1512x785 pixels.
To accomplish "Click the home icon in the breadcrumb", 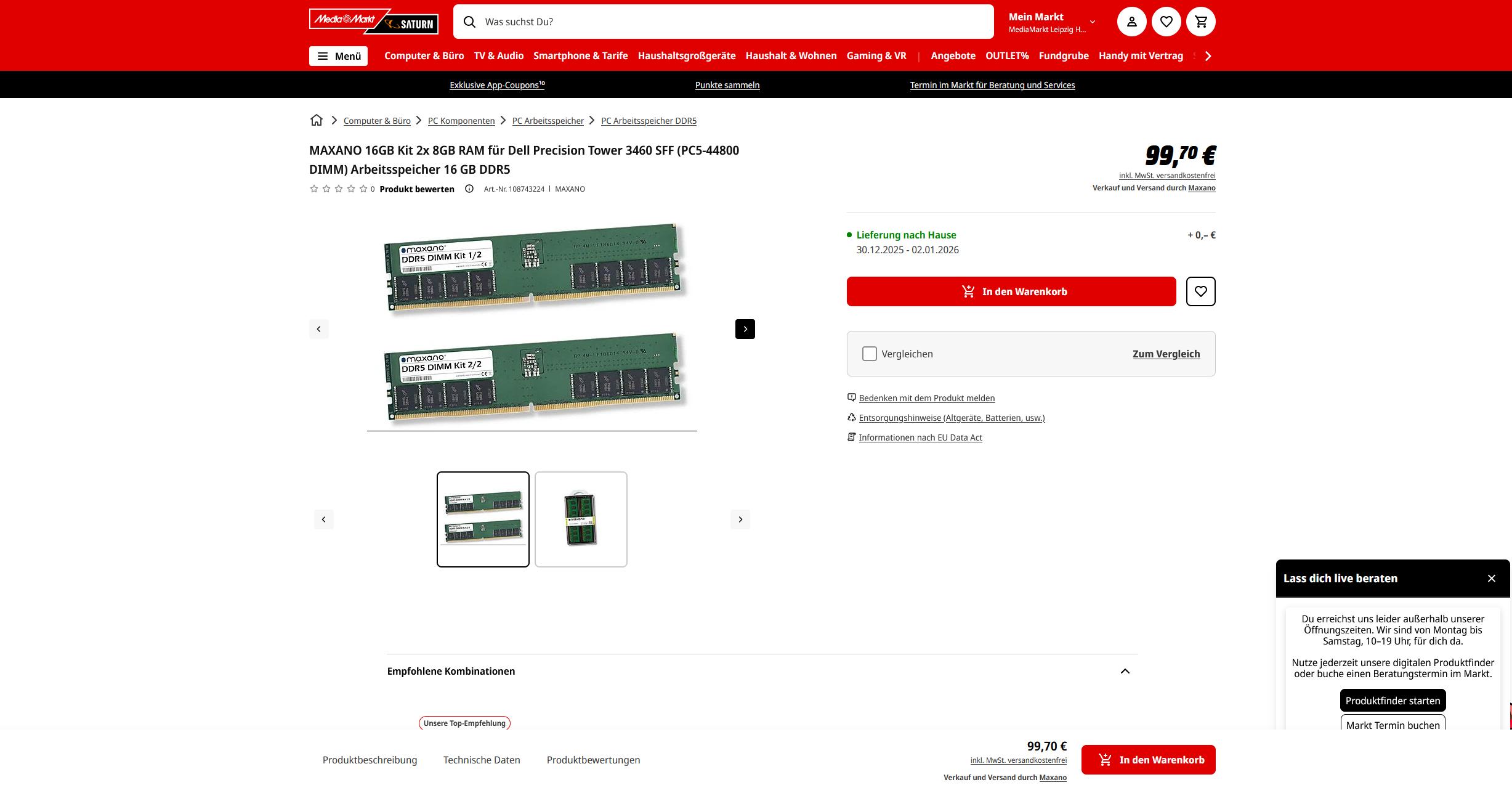I will [x=316, y=120].
